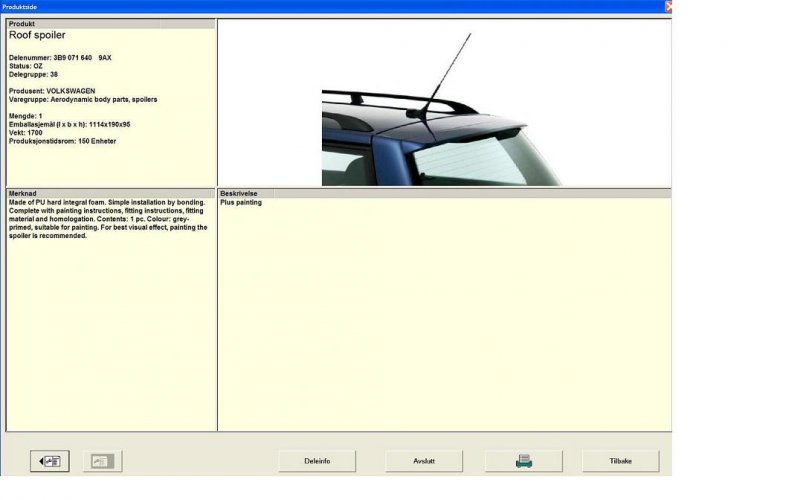Viewport: 800px width, 500px height.
Task: Click the Merknad text about PU foam
Action: 107,219
